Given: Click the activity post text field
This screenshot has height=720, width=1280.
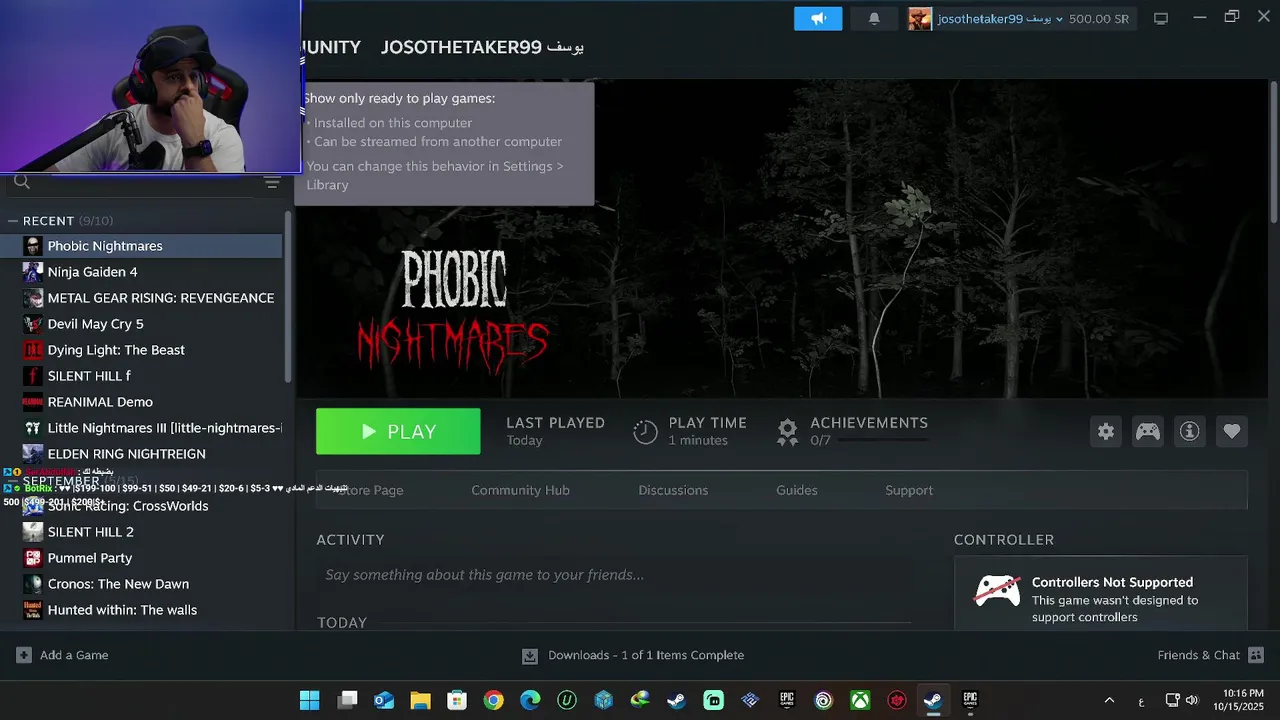Looking at the screenshot, I should click(x=613, y=575).
